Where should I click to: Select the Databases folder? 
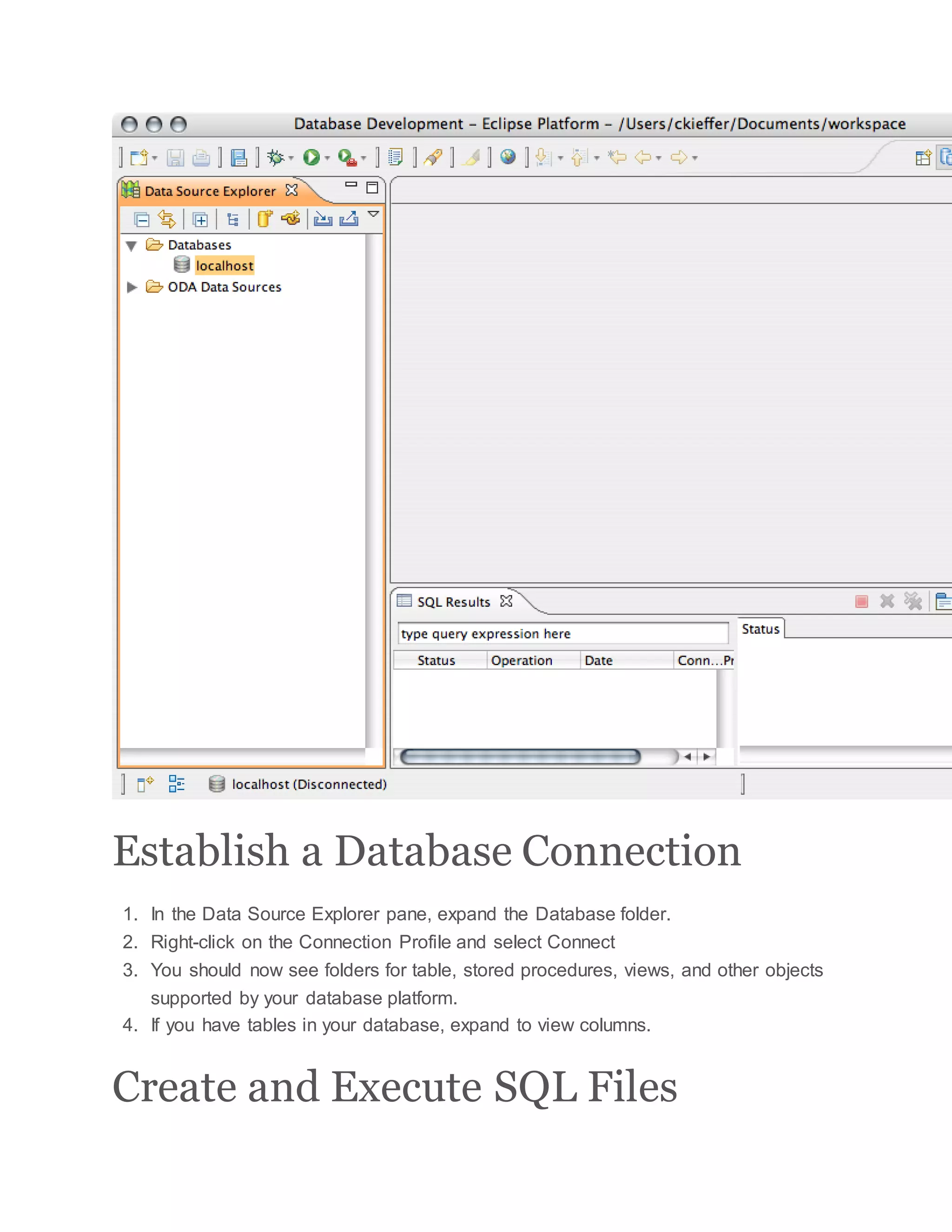click(199, 245)
